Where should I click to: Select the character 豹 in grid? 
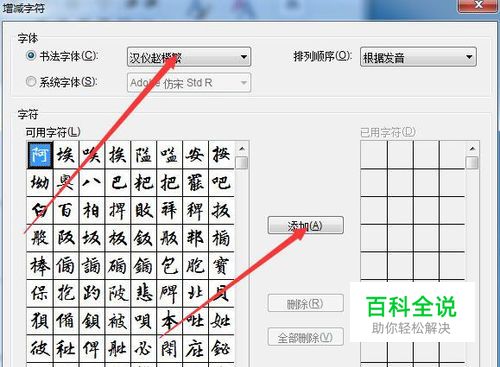[x=92, y=293]
